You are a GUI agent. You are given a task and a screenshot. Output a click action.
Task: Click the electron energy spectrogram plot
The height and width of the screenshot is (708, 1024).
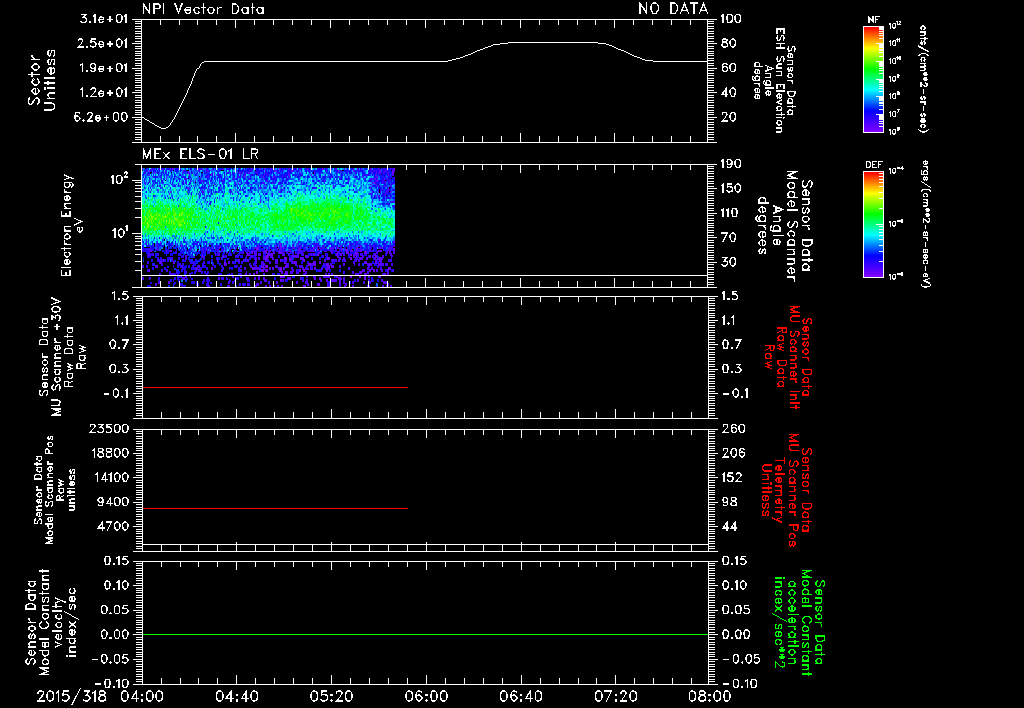(x=268, y=227)
